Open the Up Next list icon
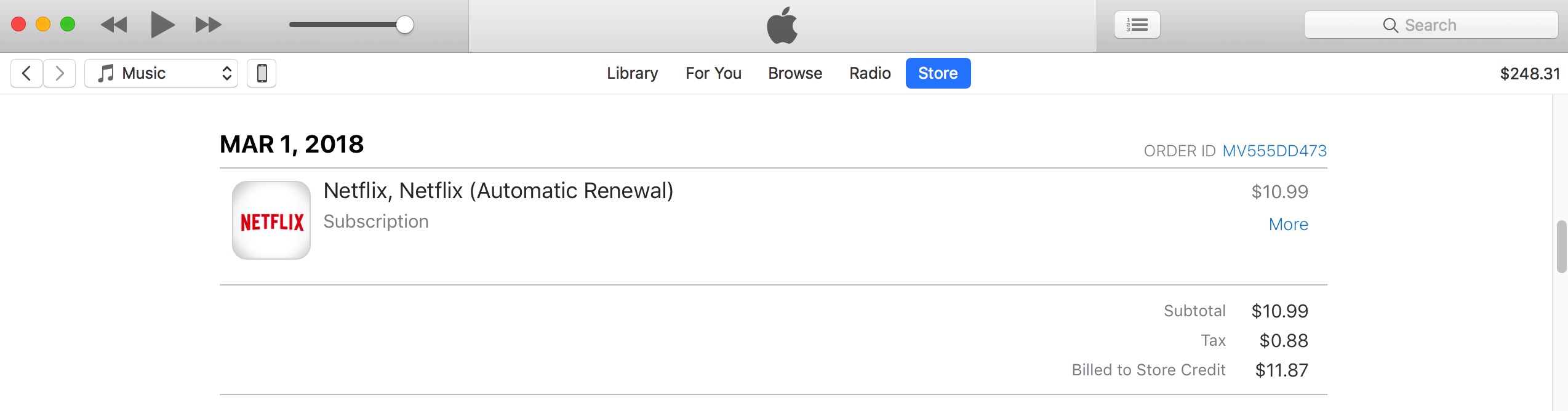Image resolution: width=1568 pixels, height=411 pixels. tap(1137, 25)
